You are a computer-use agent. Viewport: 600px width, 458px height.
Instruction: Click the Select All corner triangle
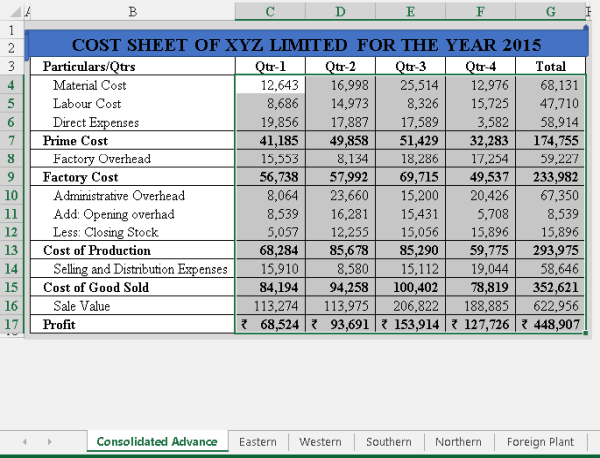[8, 11]
